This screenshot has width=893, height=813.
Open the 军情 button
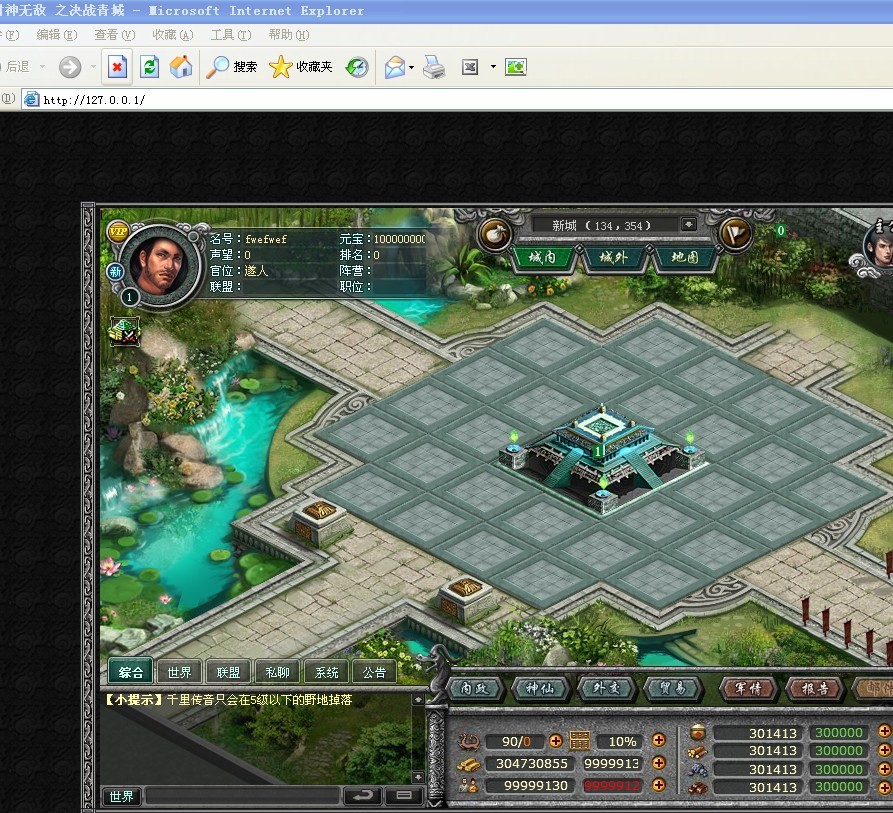click(x=747, y=689)
